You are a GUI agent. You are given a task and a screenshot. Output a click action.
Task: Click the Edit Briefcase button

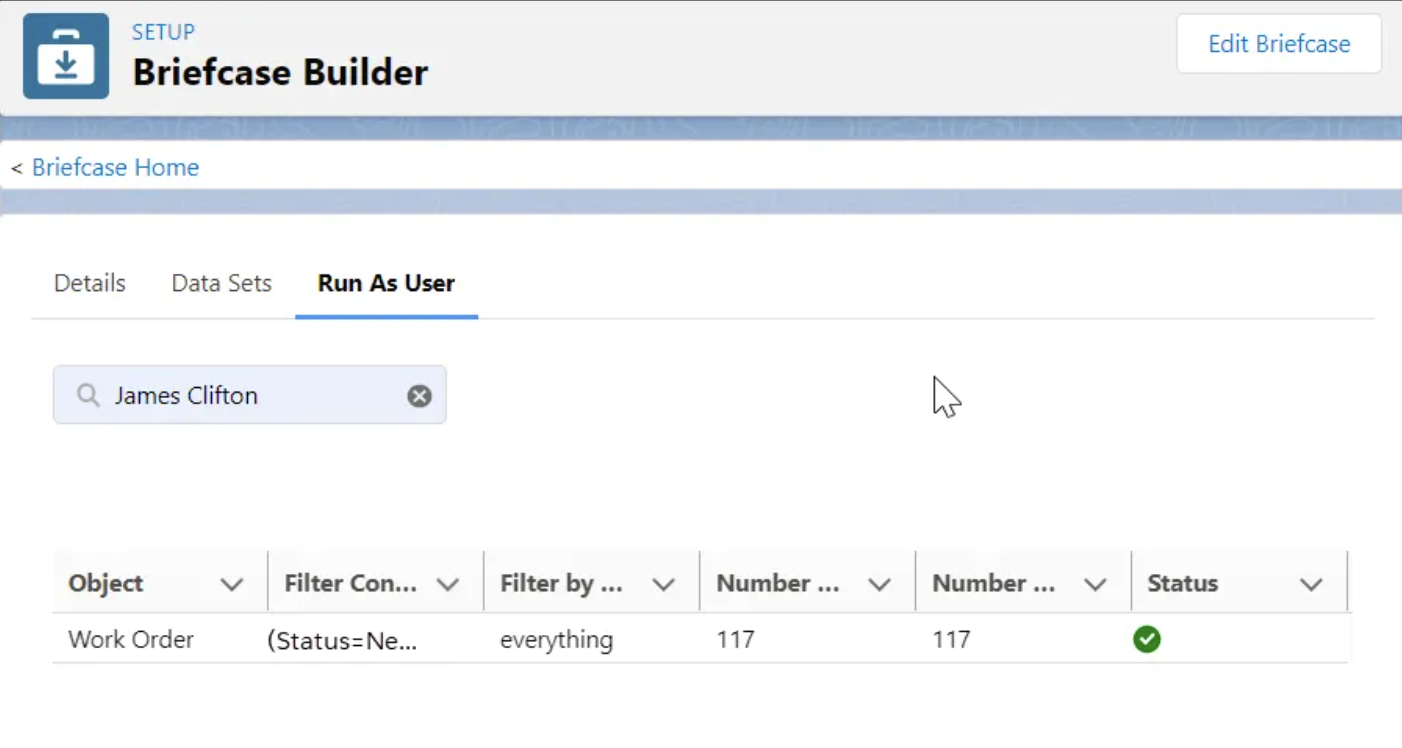(x=1279, y=44)
